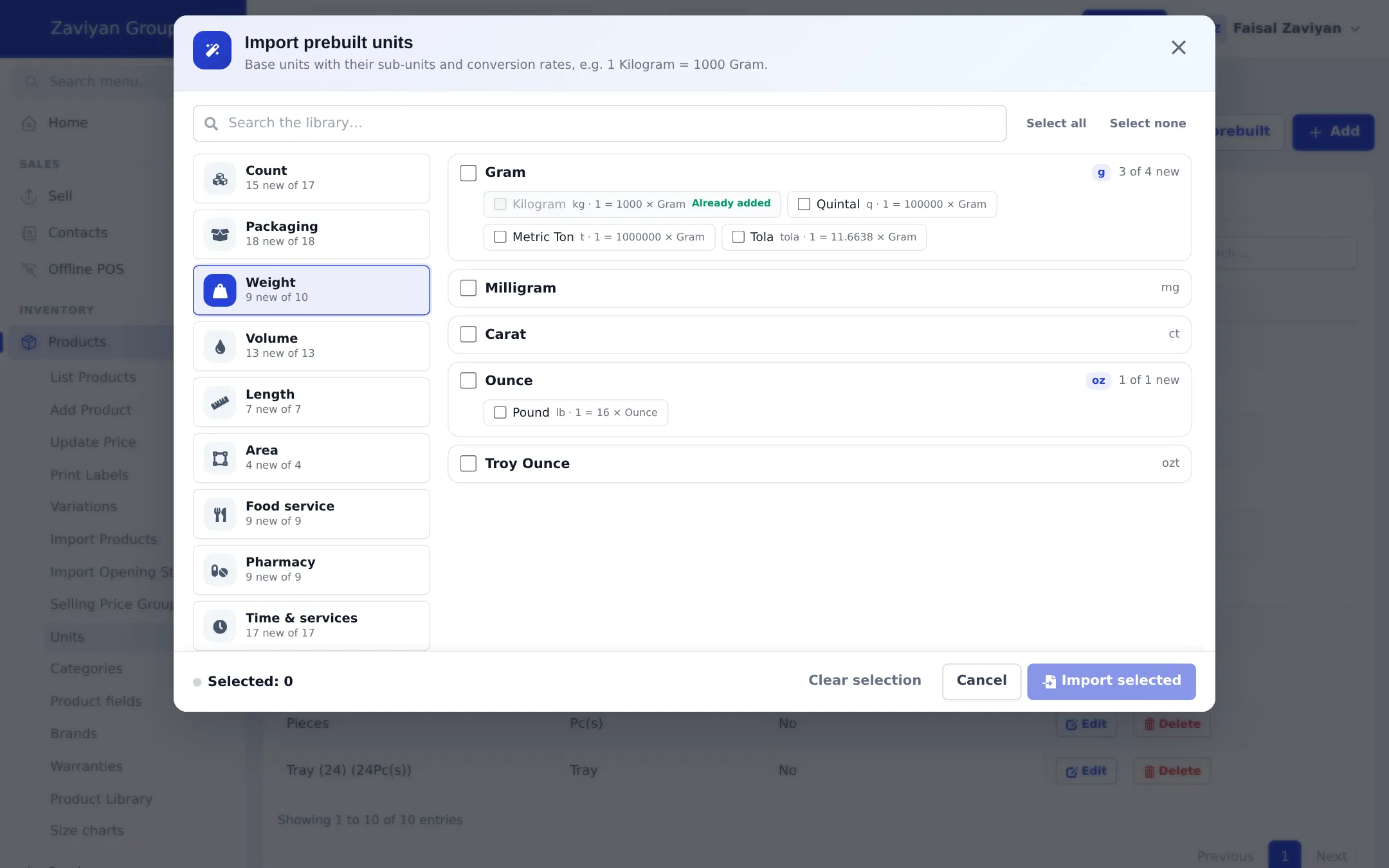
Task: Click the Volume droplet icon
Action: (x=220, y=347)
